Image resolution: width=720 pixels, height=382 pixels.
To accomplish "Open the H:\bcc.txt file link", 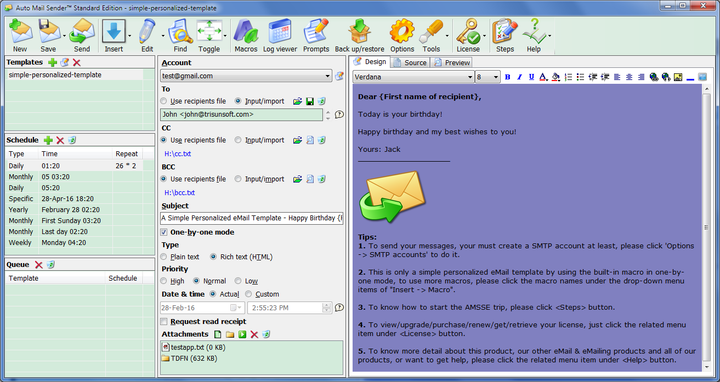I will (180, 193).
